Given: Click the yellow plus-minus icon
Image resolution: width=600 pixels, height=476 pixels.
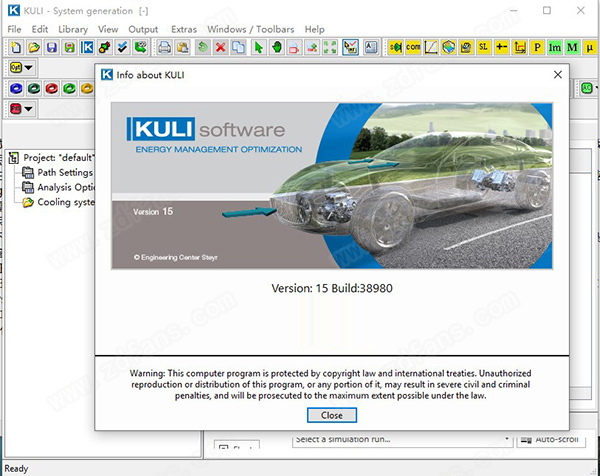Looking at the screenshot, I should click(501, 47).
